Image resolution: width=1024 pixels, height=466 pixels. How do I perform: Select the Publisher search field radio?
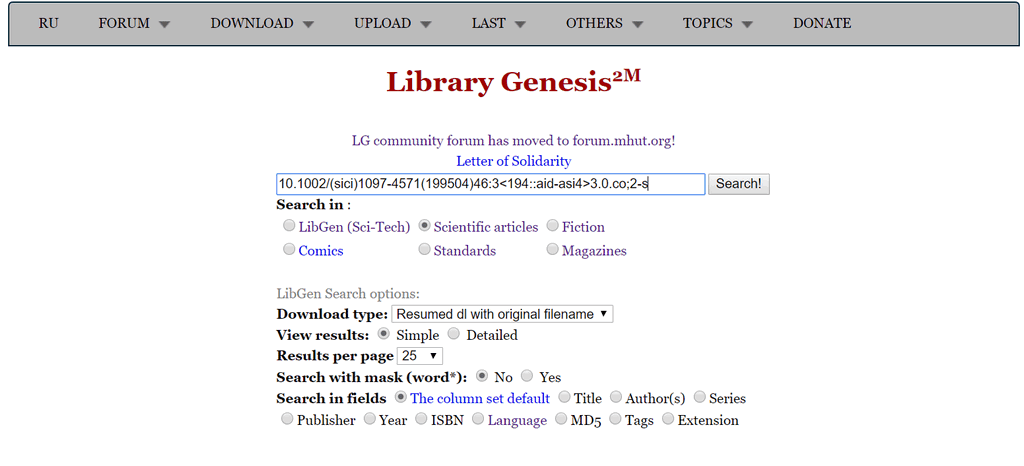pos(287,419)
